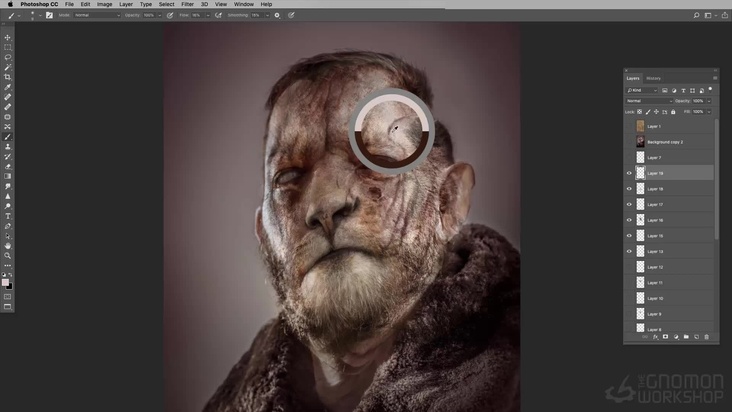
Task: Open the Apple menu
Action: pos(10,4)
